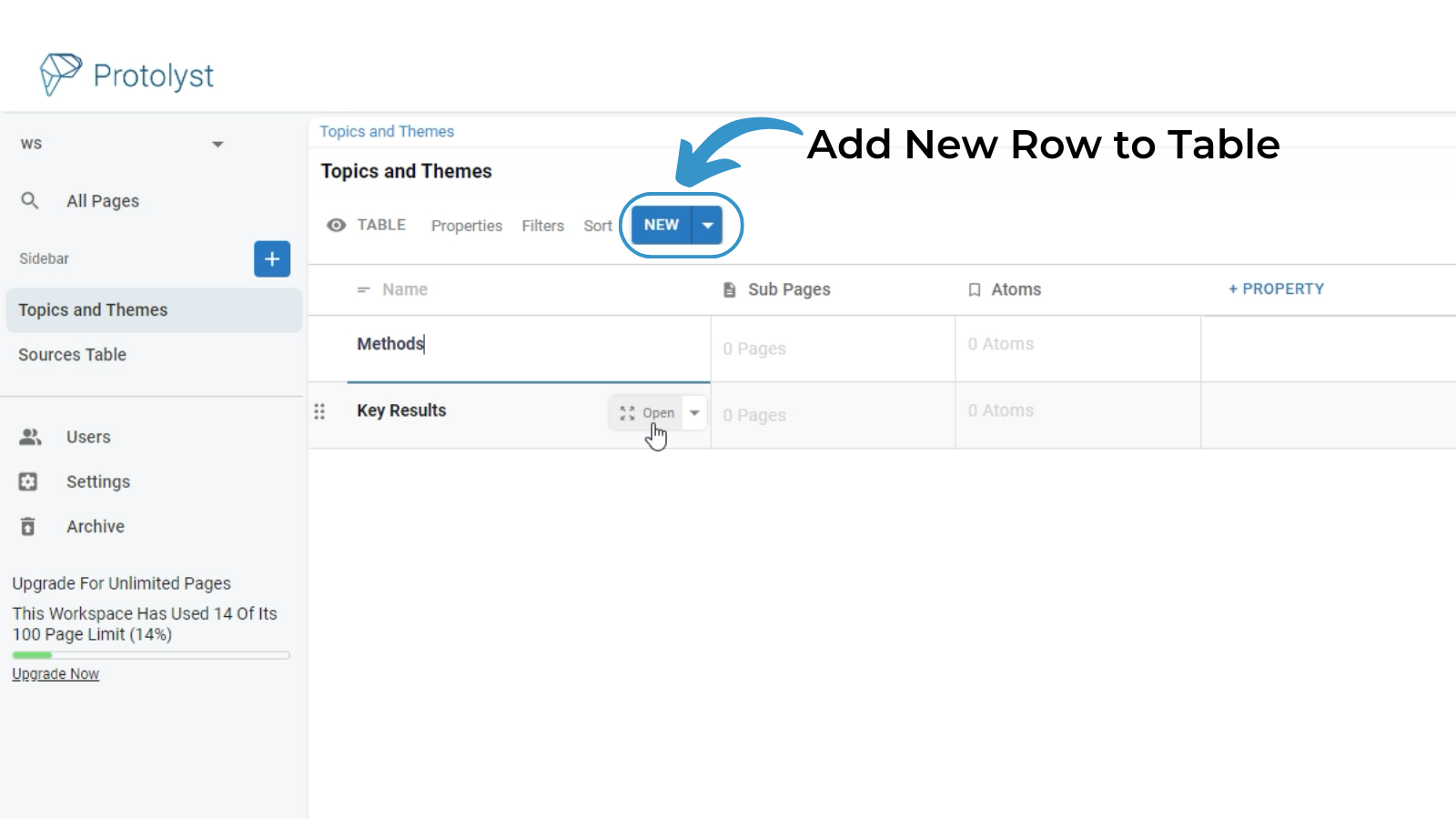The width and height of the screenshot is (1456, 819).
Task: Click the Settings gear icon
Action: [x=28, y=481]
